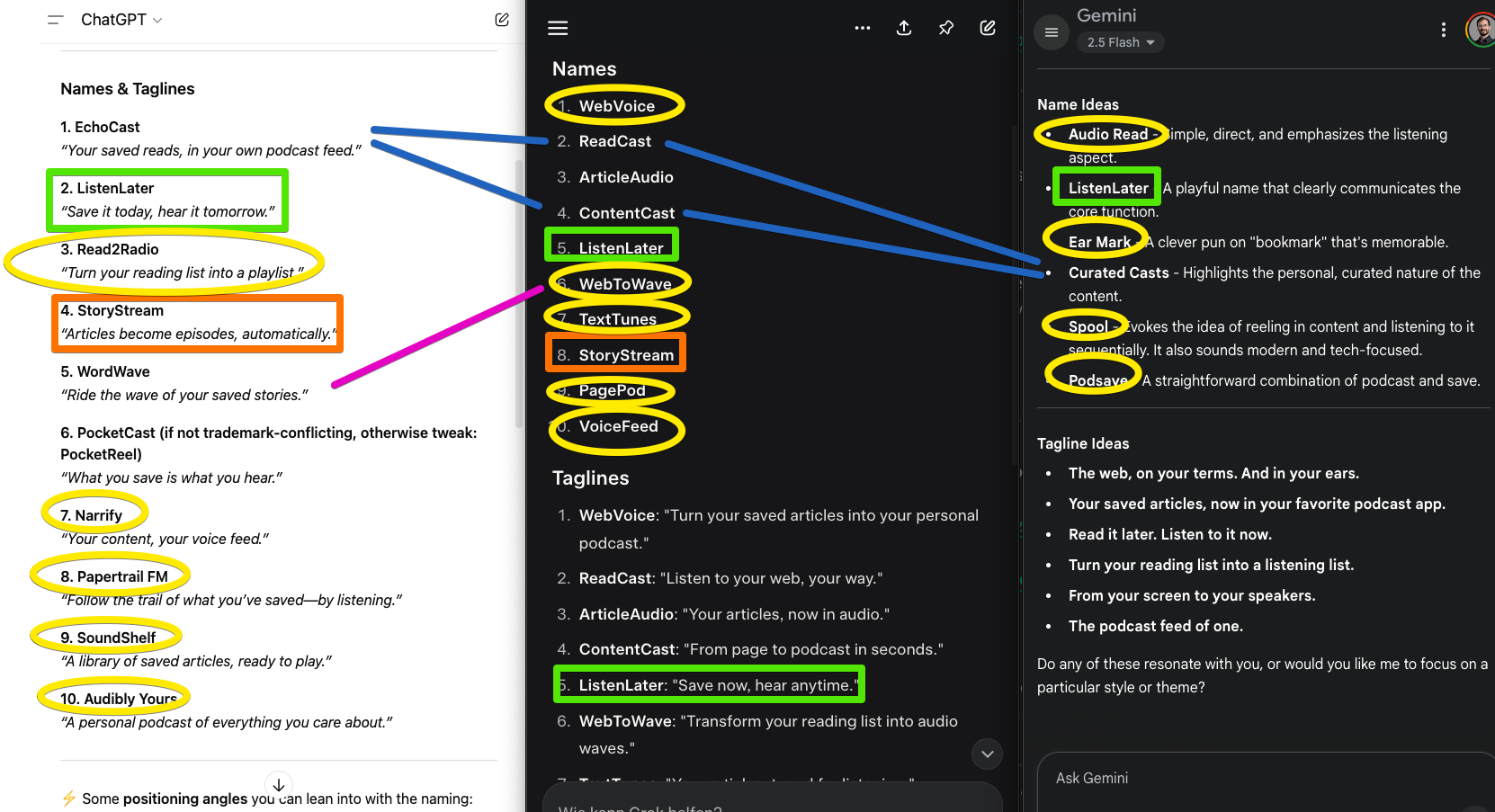Viewport: 1495px width, 812px height.
Task: Click the Gemini title text
Action: pyautogui.click(x=1106, y=15)
